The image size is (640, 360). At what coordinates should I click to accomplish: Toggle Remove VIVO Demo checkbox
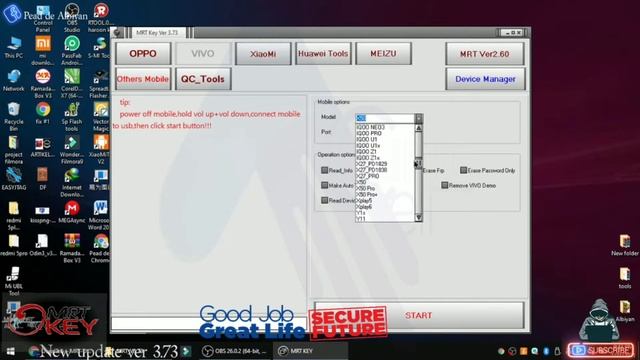pyautogui.click(x=444, y=185)
